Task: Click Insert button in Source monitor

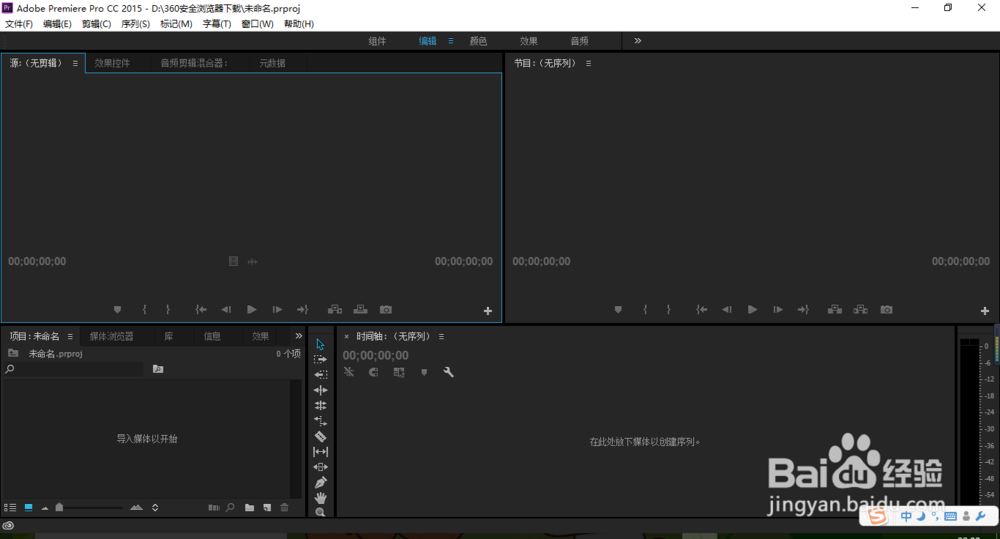Action: (335, 309)
